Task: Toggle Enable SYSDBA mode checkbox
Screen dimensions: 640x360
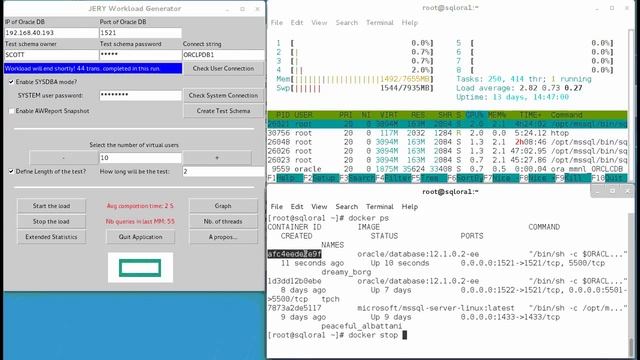Action: 11,82
